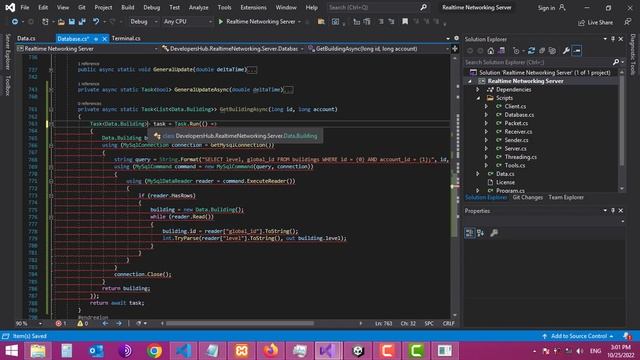Click the Show All Files icon

[x=552, y=51]
